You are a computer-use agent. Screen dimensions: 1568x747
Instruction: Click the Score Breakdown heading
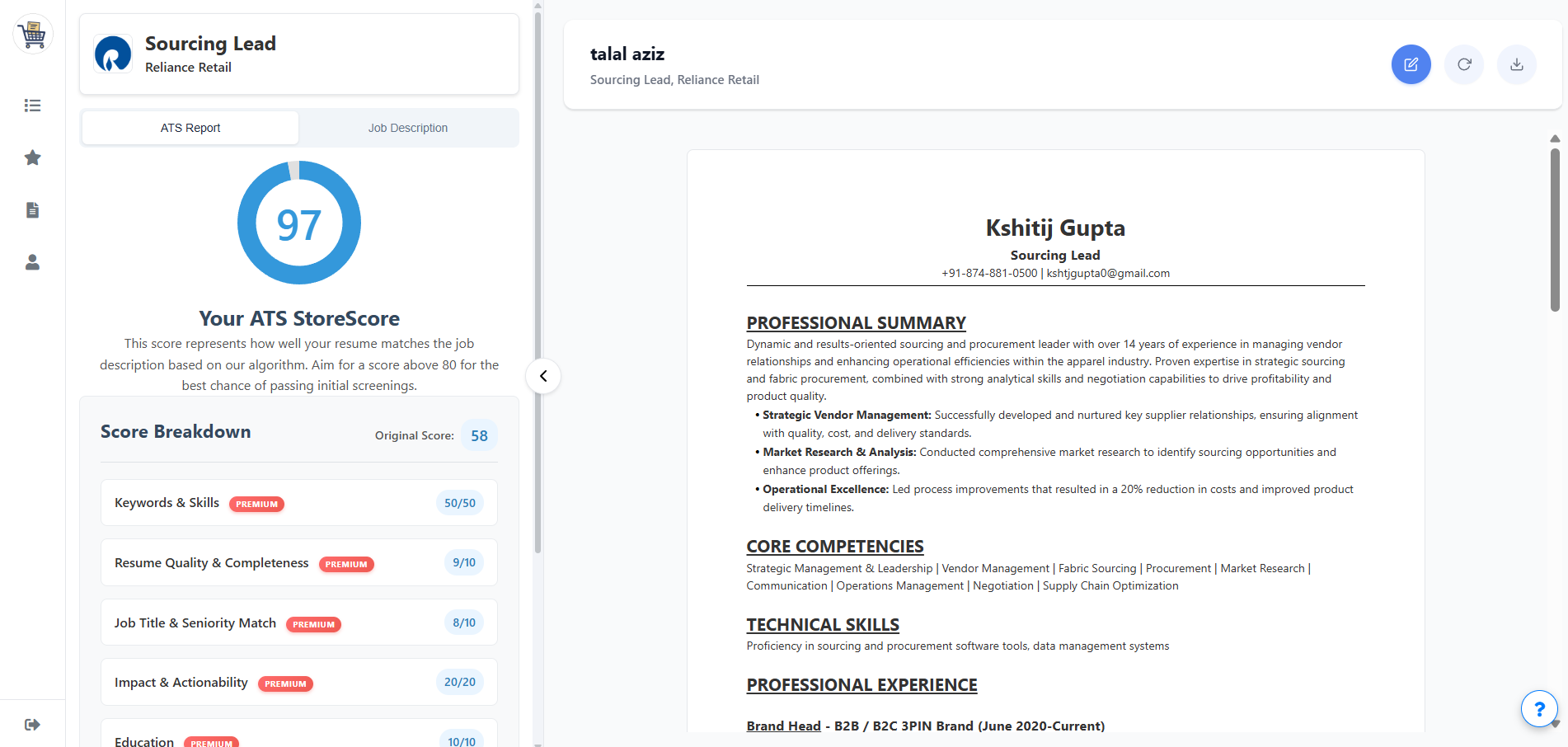coord(176,432)
